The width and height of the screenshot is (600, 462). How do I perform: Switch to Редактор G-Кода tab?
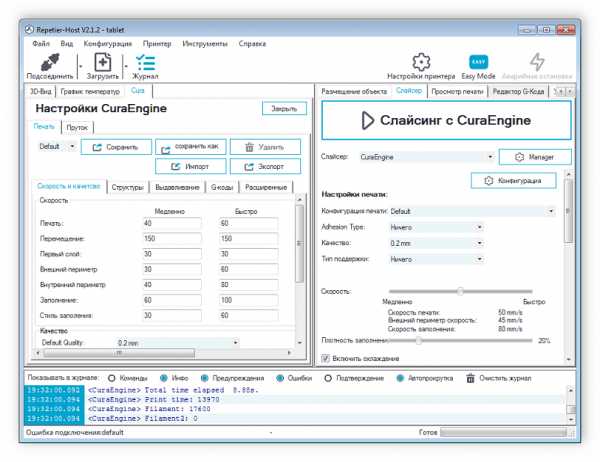518,91
